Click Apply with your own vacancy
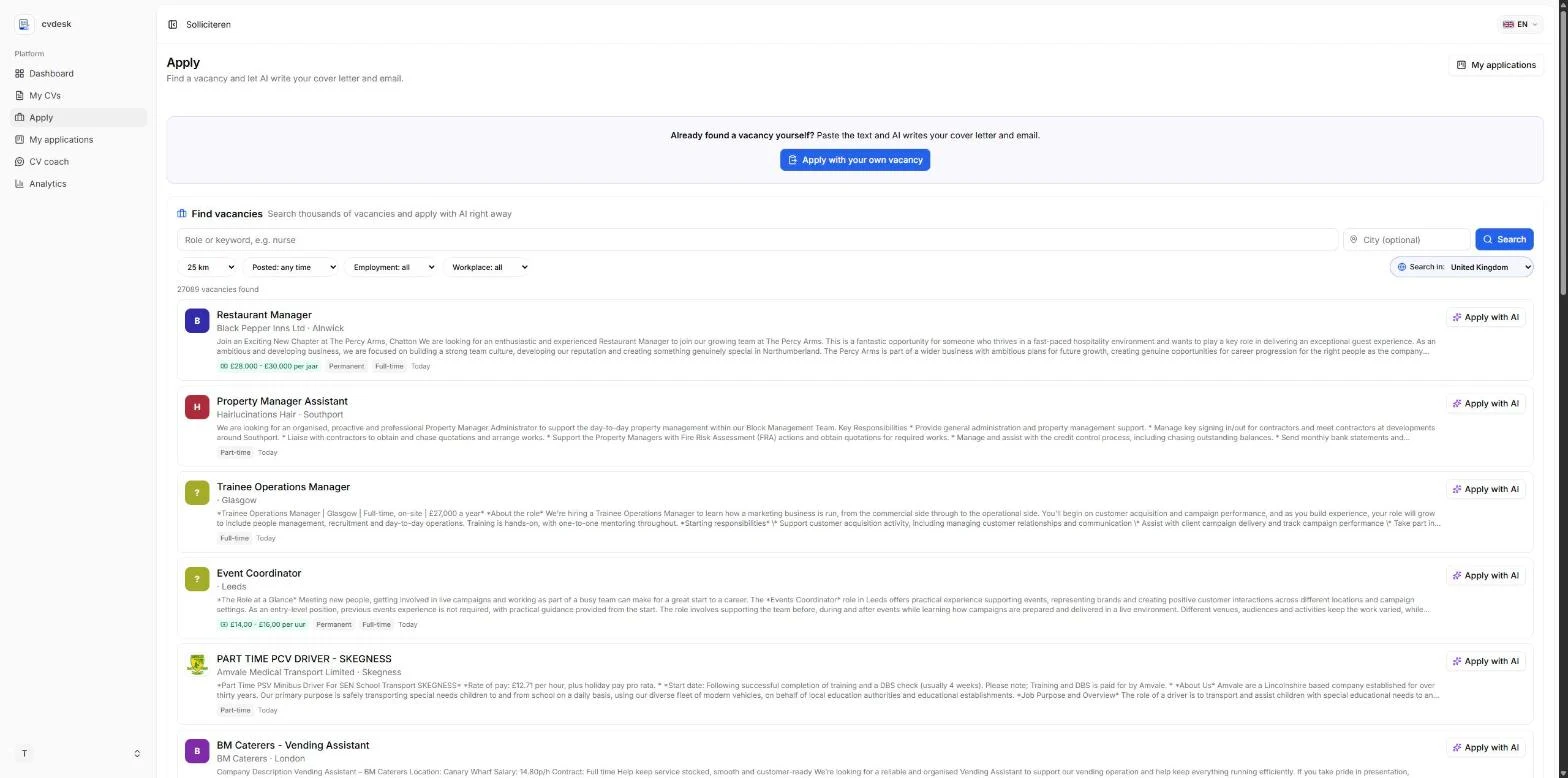The width and height of the screenshot is (1568, 778). click(x=855, y=160)
